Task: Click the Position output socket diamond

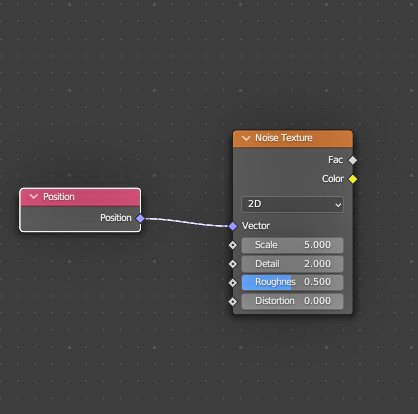Action: [140, 219]
